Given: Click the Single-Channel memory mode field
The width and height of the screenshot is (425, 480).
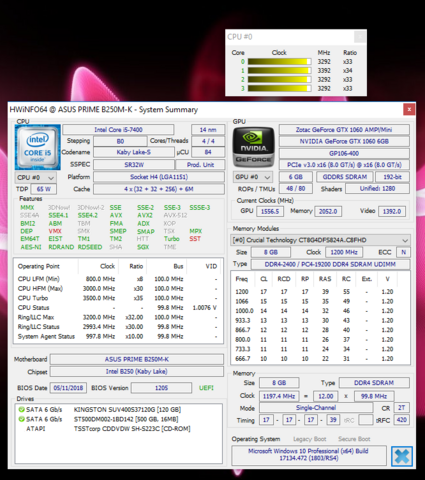Looking at the screenshot, I should pos(316,408).
